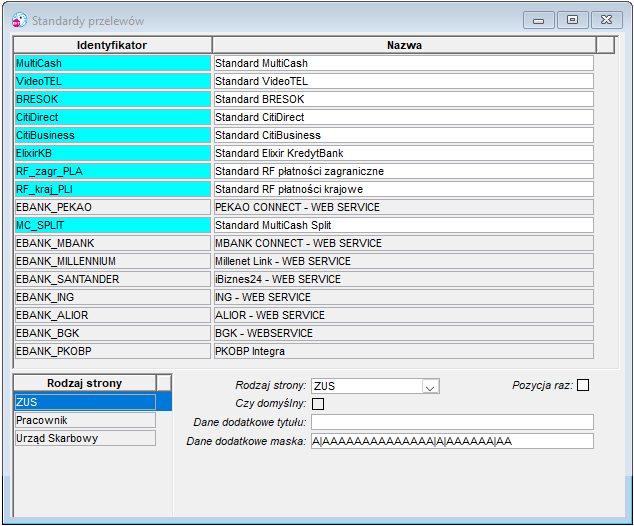Viewport: 634px width, 526px height.
Task: Click the Rodzaj strony column header
Action: (85, 383)
